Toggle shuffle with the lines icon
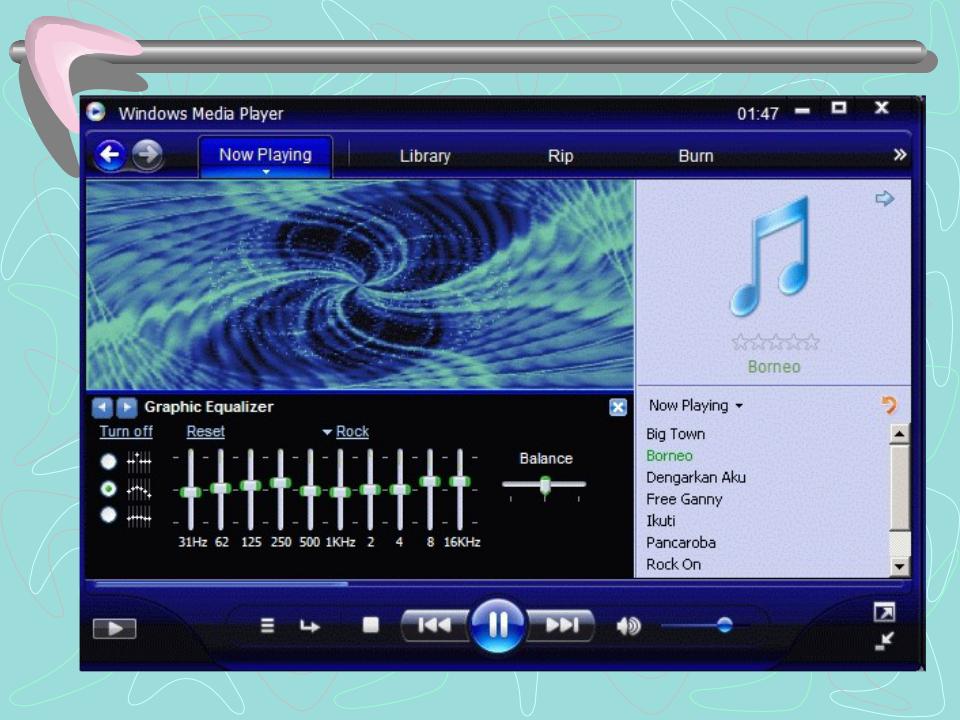This screenshot has height=720, width=960. coord(268,626)
